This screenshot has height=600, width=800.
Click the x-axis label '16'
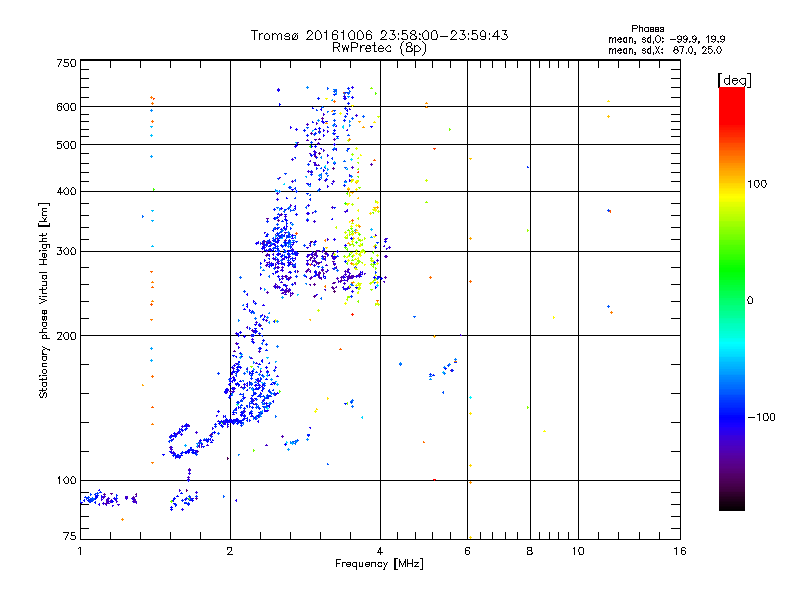pyautogui.click(x=680, y=551)
